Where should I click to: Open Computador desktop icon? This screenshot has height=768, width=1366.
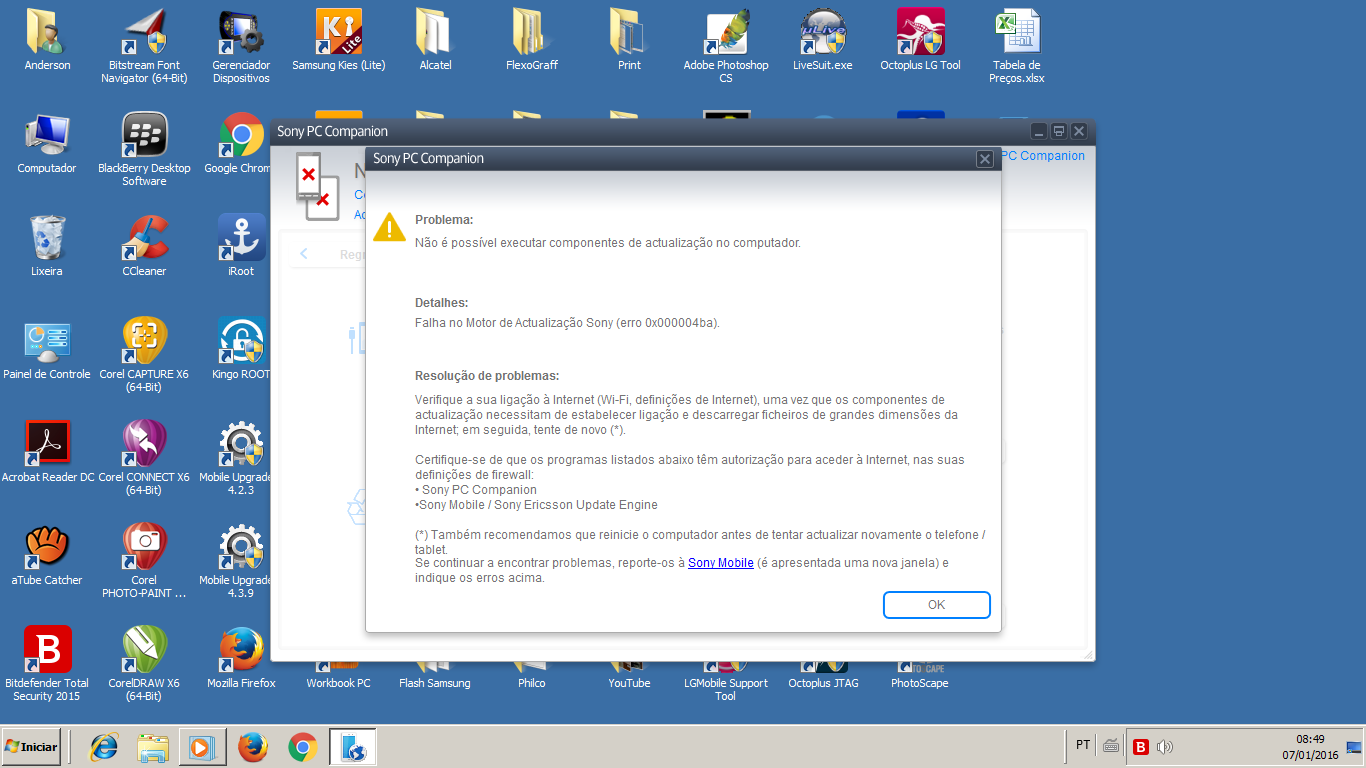coord(47,144)
